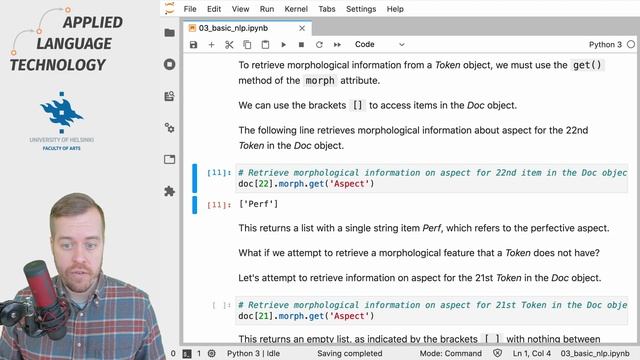Click the ['Perf'] output text
640x360 pixels.
(x=258, y=204)
